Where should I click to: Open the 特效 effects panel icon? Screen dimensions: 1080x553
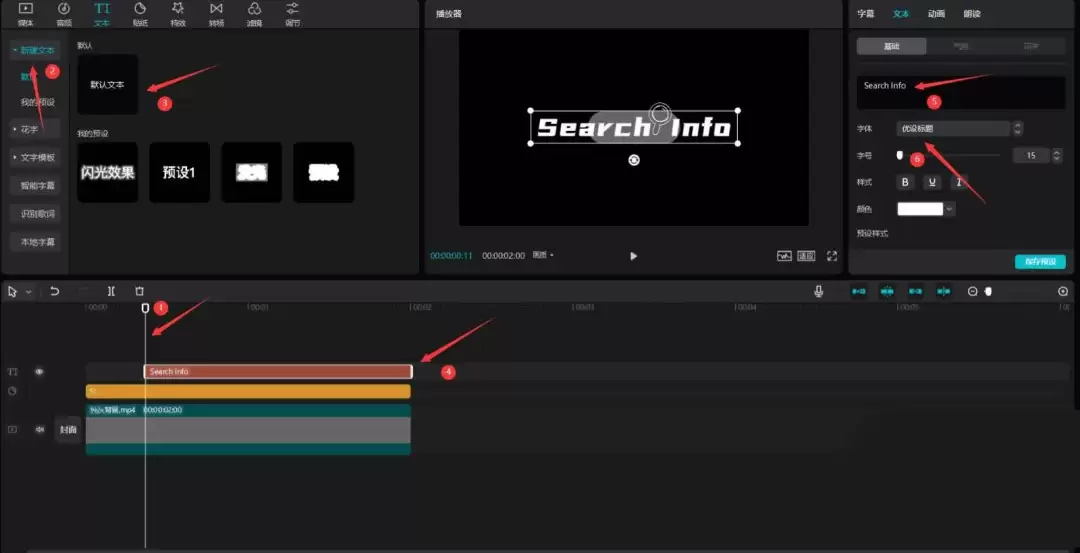[178, 13]
